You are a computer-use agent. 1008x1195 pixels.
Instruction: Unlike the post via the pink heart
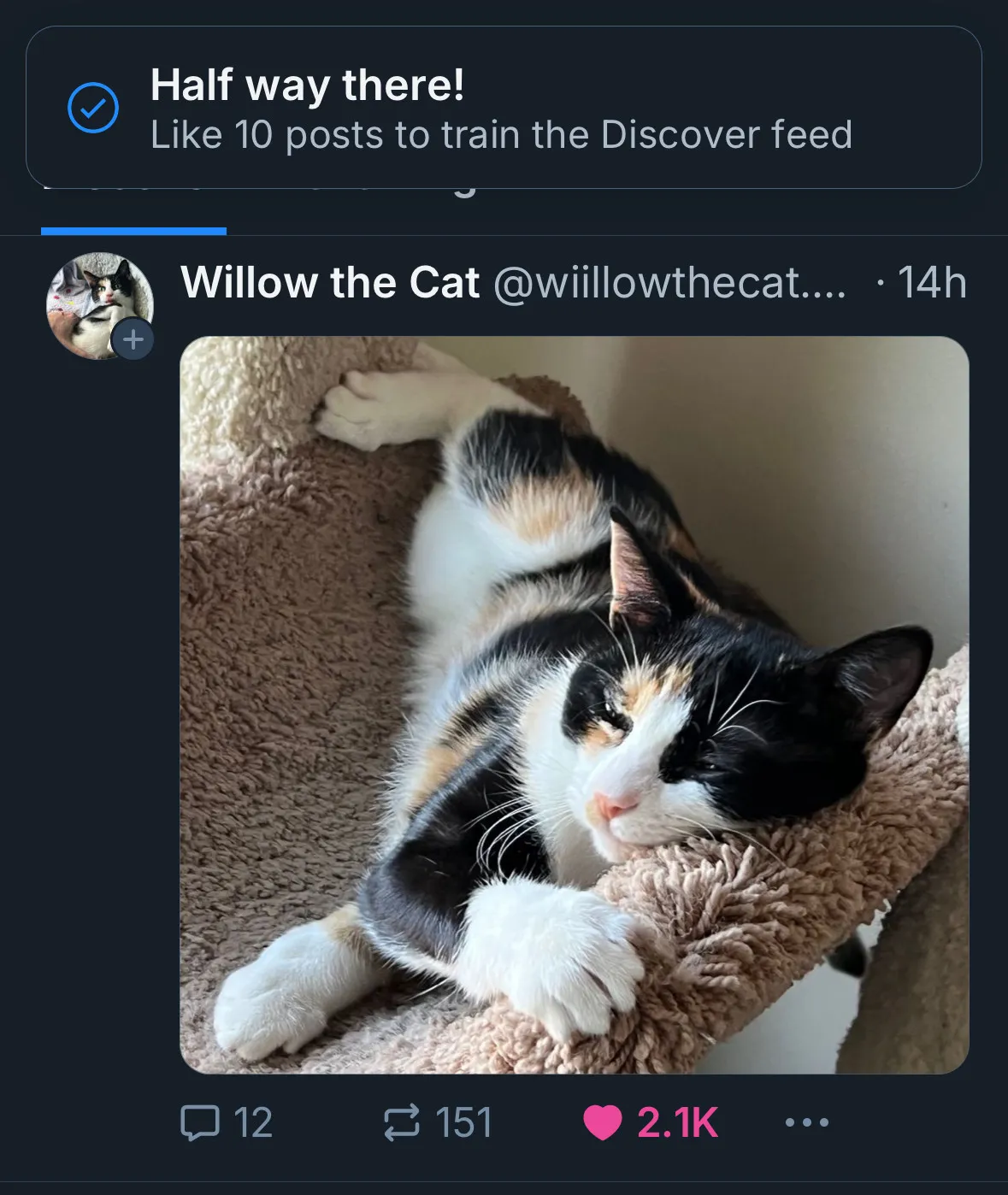603,1123
